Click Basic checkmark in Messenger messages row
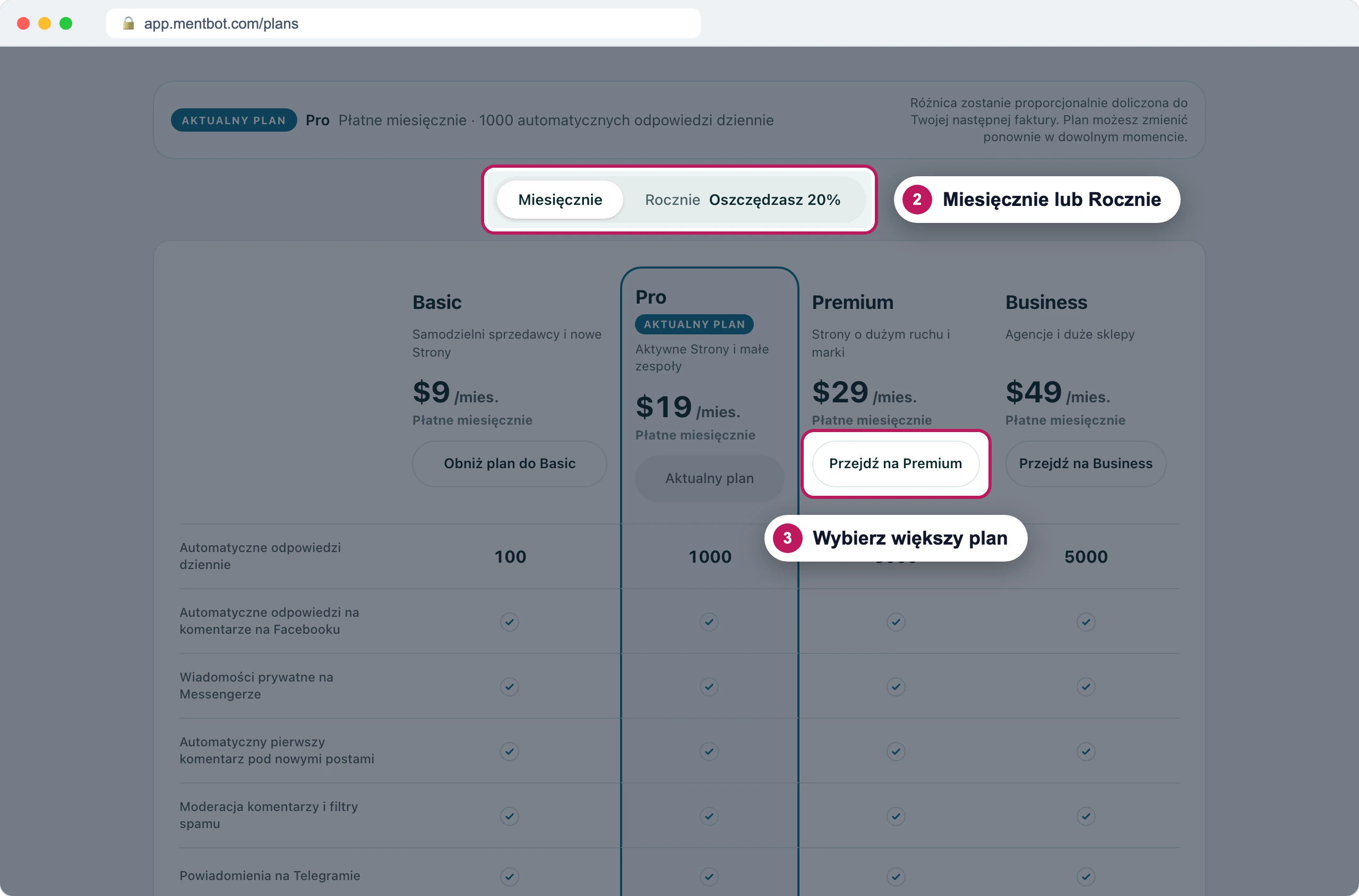1359x896 pixels. click(x=509, y=686)
